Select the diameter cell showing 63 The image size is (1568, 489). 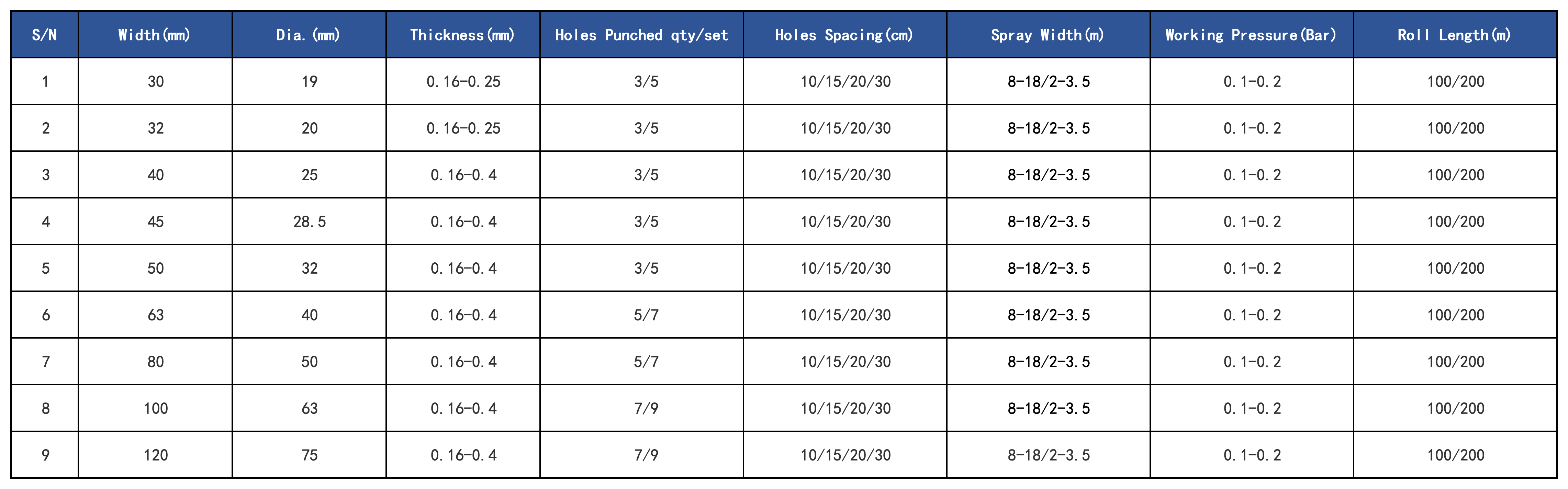pyautogui.click(x=309, y=408)
